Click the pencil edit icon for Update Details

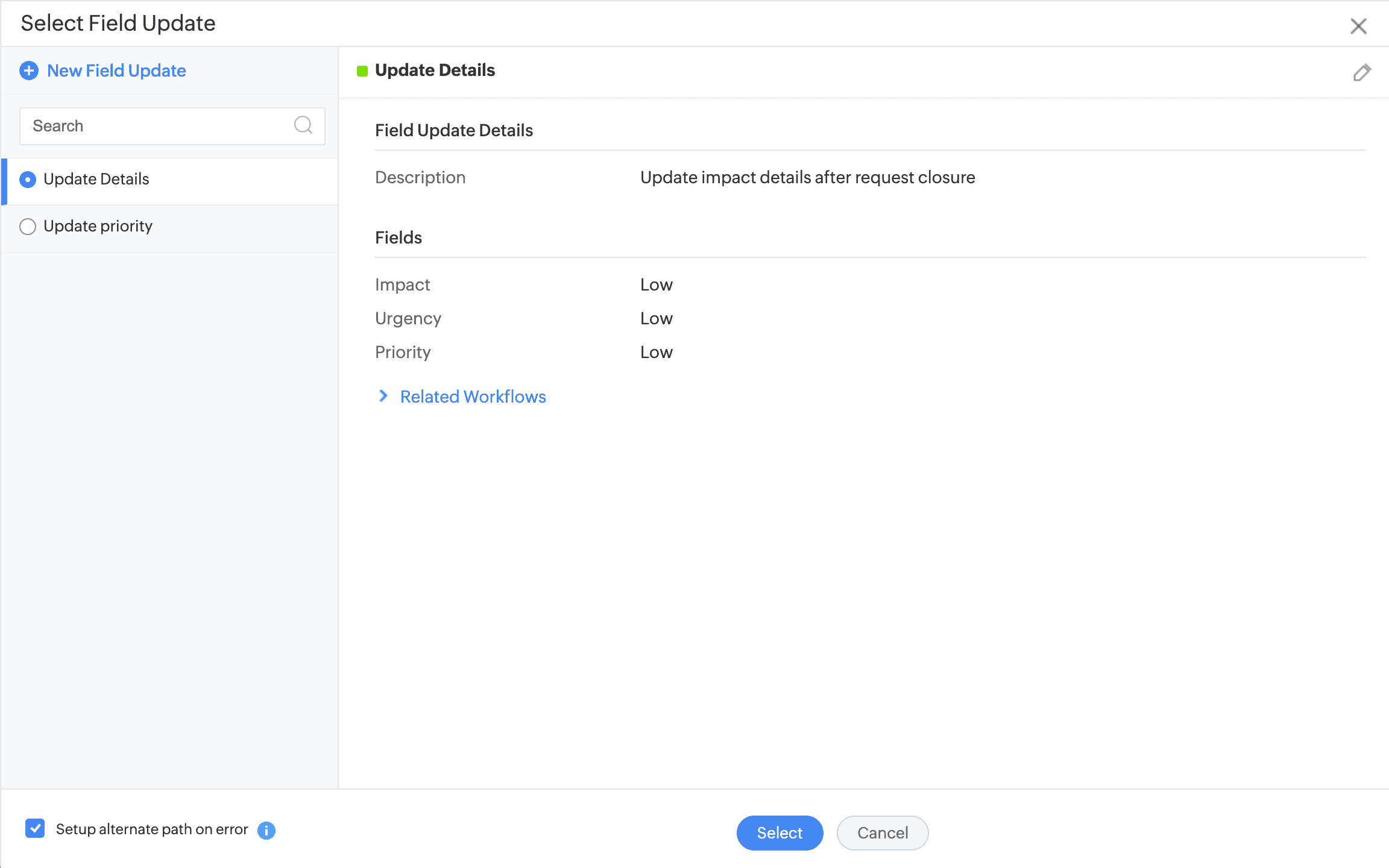tap(1361, 72)
